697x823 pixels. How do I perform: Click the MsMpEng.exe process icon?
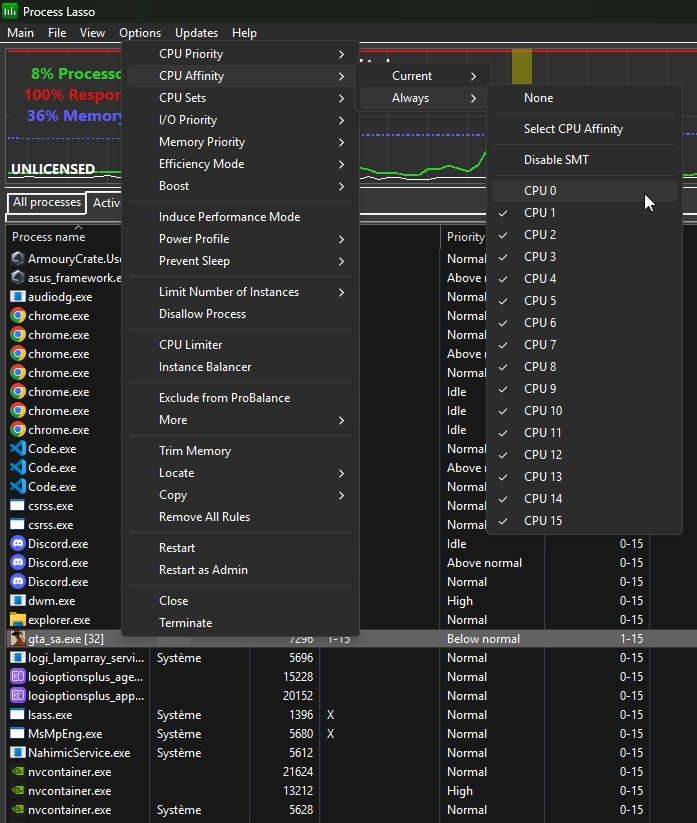click(18, 733)
